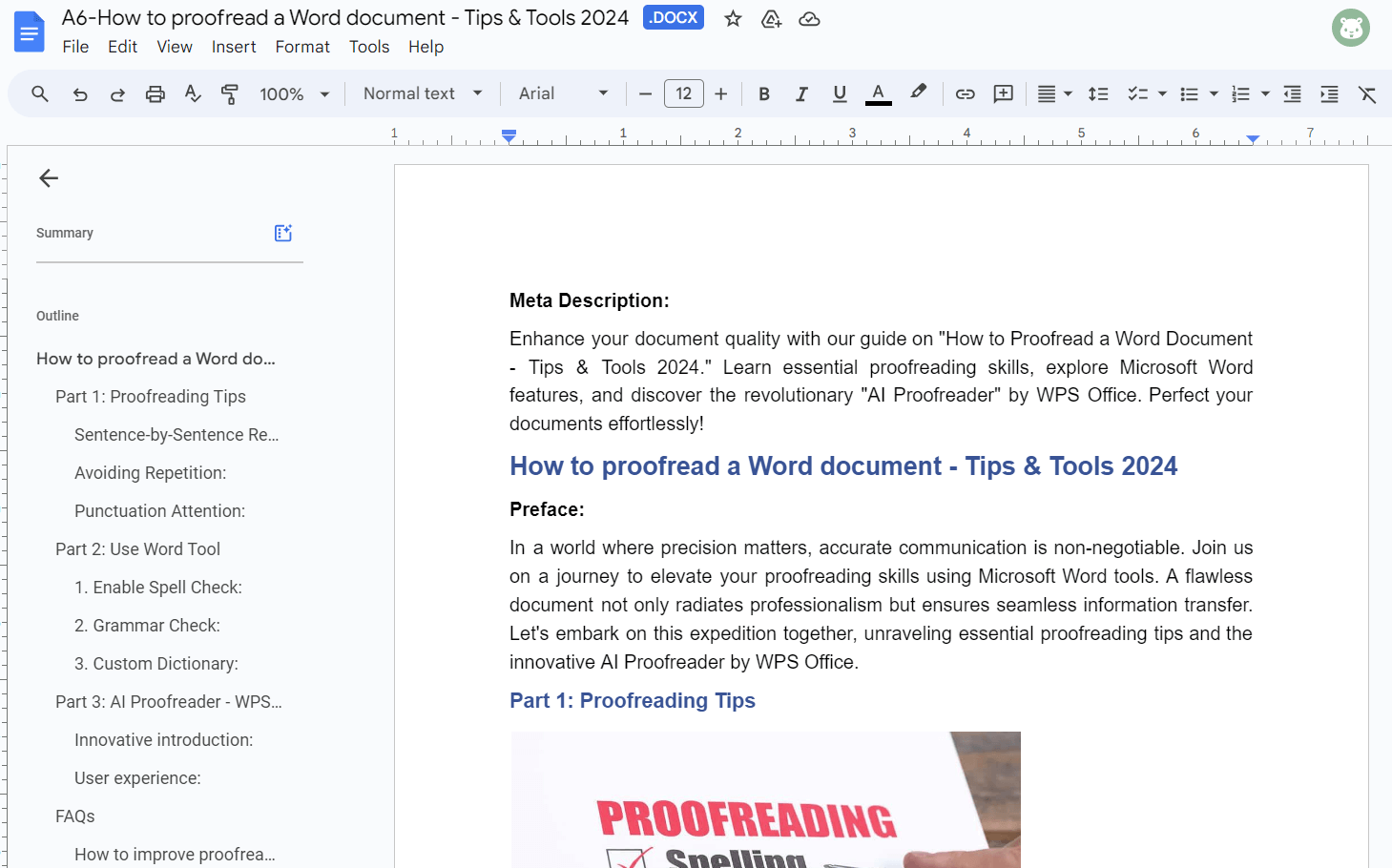Go to 'Innovative introduction:' outline item
The height and width of the screenshot is (868, 1392).
164,740
